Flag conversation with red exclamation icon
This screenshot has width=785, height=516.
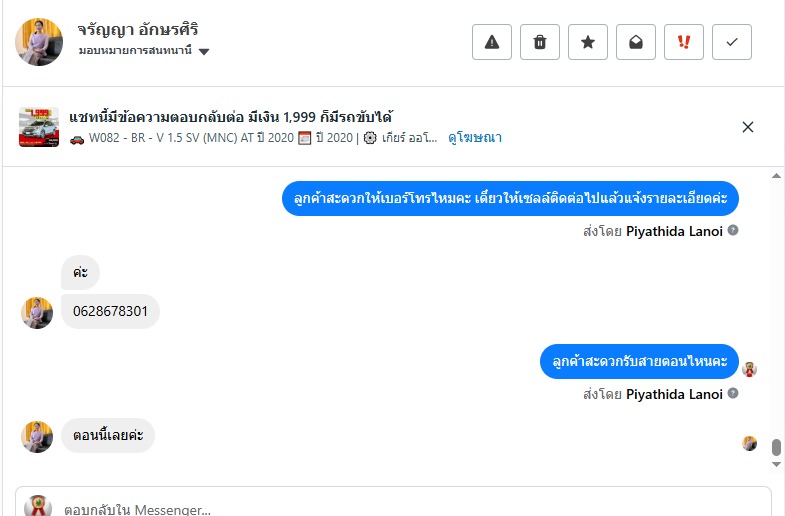tap(684, 42)
